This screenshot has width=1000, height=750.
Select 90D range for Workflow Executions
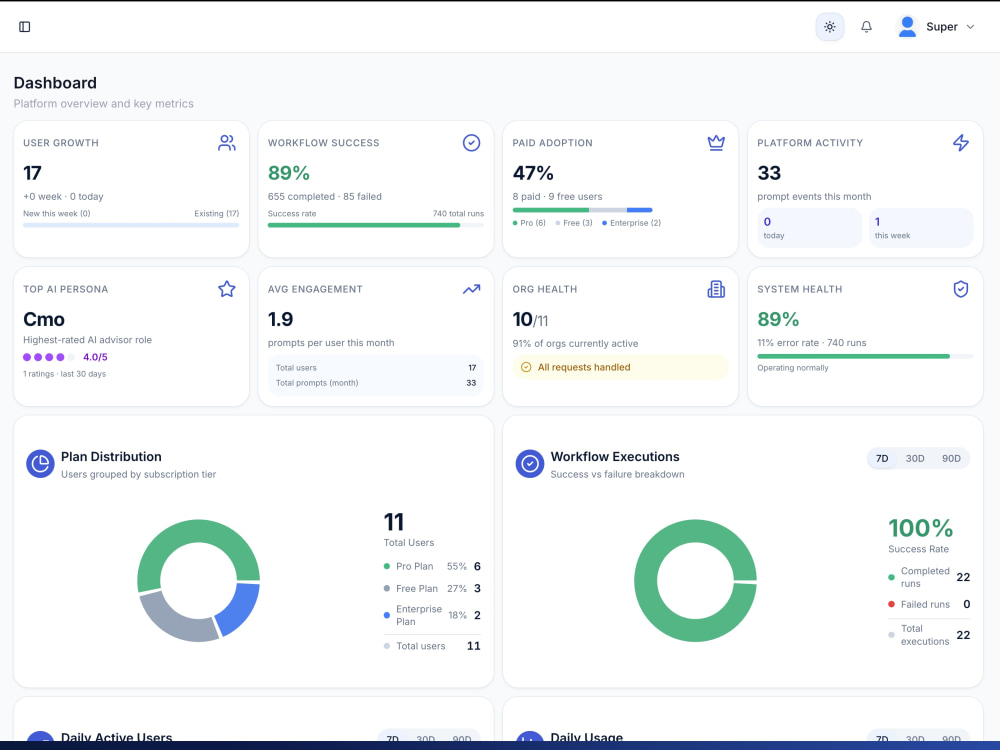[951, 459]
